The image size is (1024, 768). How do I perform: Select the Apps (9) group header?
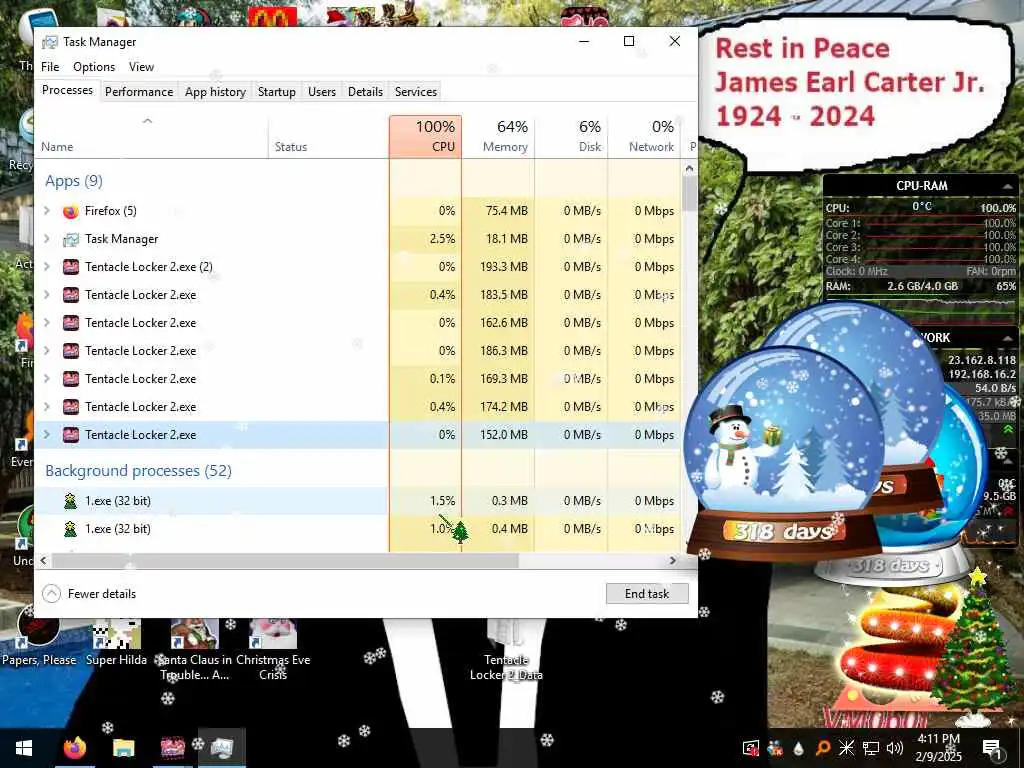tap(74, 181)
